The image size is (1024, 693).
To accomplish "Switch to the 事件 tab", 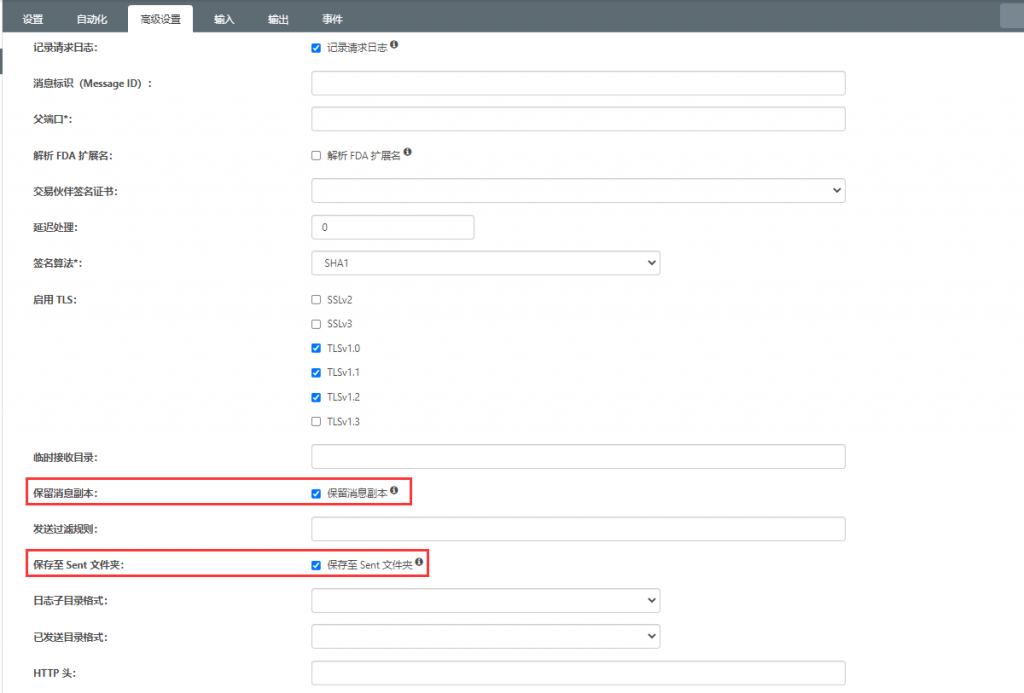I will pyautogui.click(x=332, y=19).
